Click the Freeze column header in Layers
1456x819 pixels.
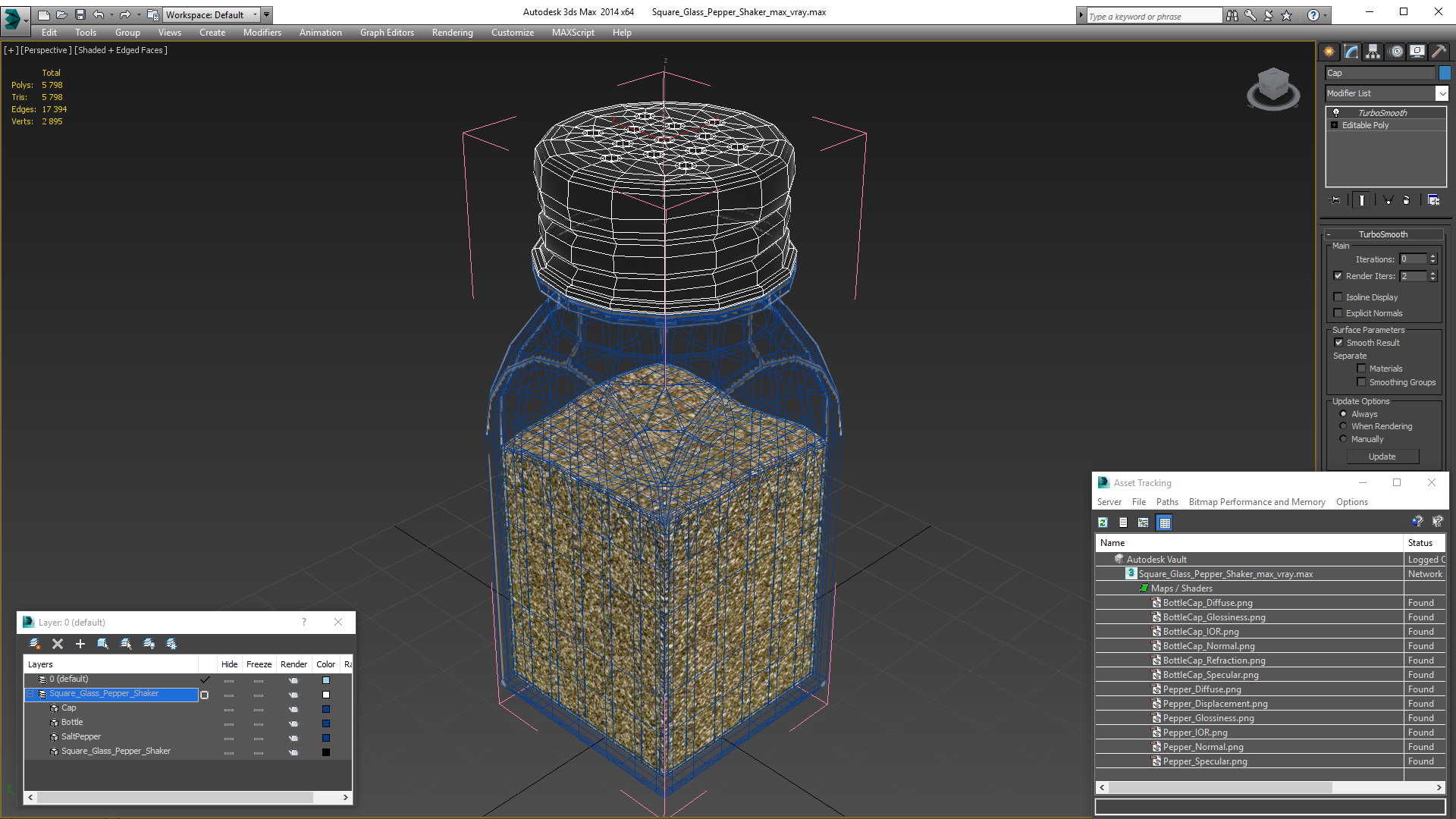(x=259, y=664)
